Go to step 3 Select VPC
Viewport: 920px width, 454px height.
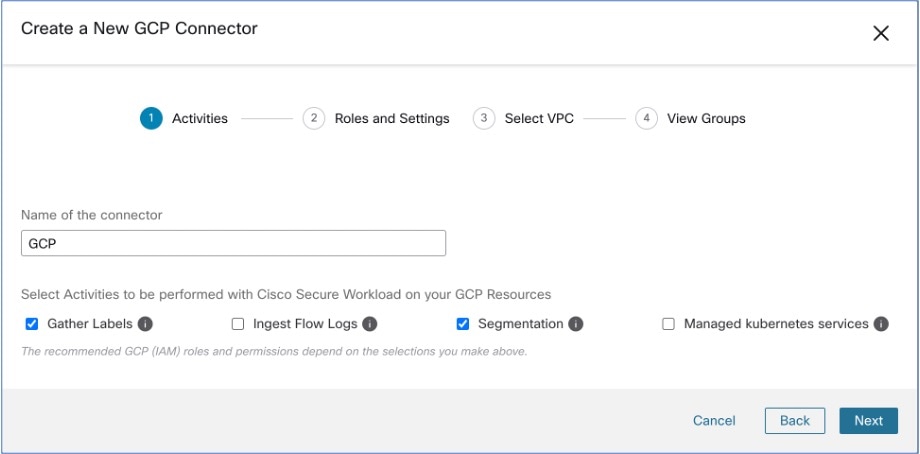[523, 118]
